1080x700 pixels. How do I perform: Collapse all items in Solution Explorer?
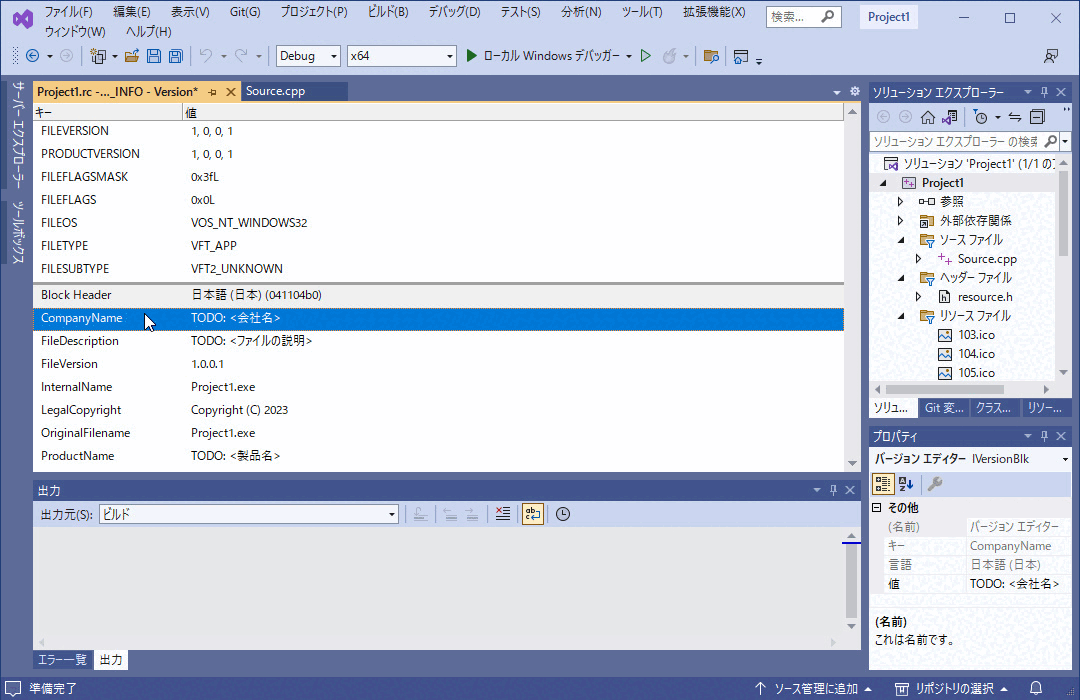click(1037, 117)
